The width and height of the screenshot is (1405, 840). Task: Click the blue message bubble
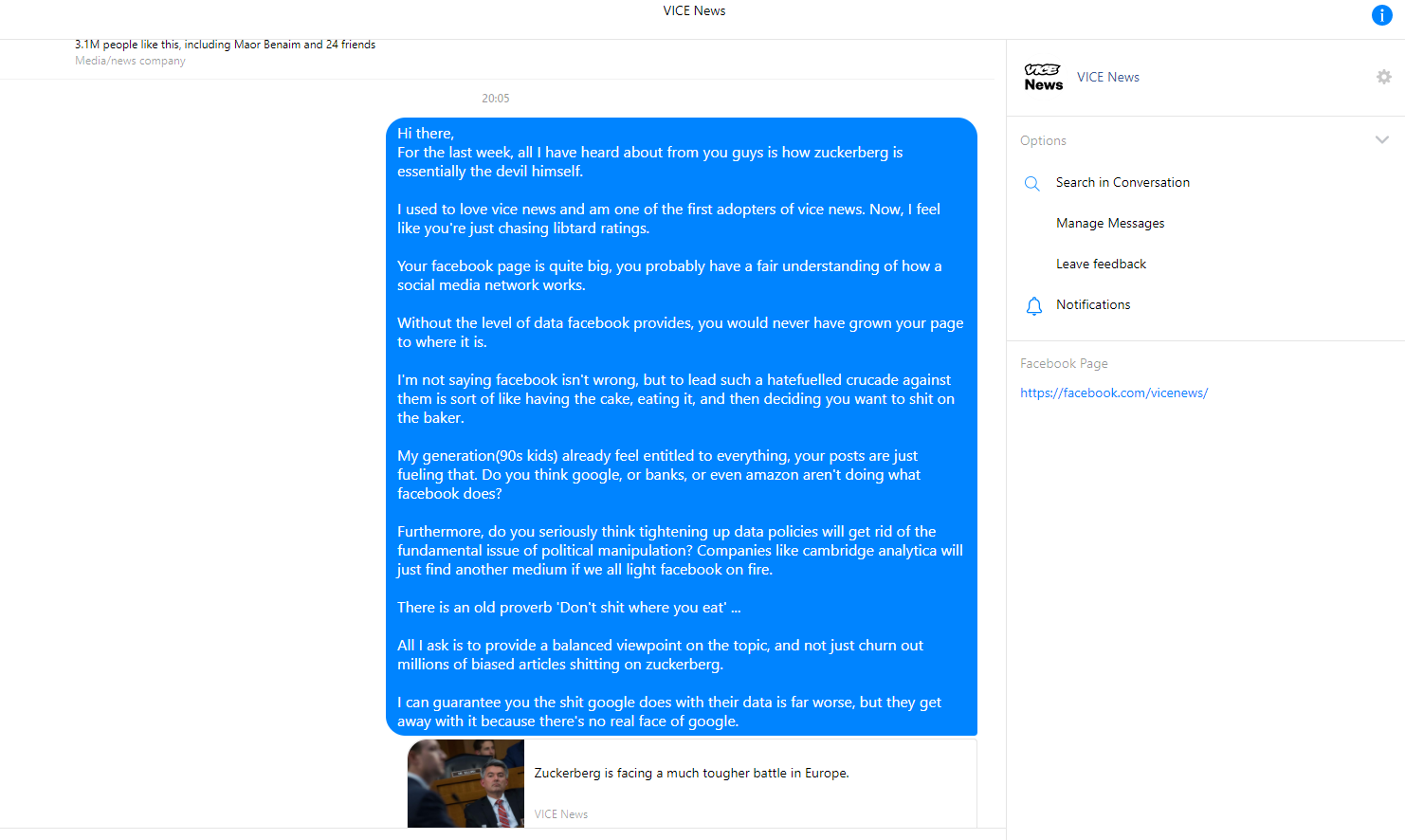point(681,427)
